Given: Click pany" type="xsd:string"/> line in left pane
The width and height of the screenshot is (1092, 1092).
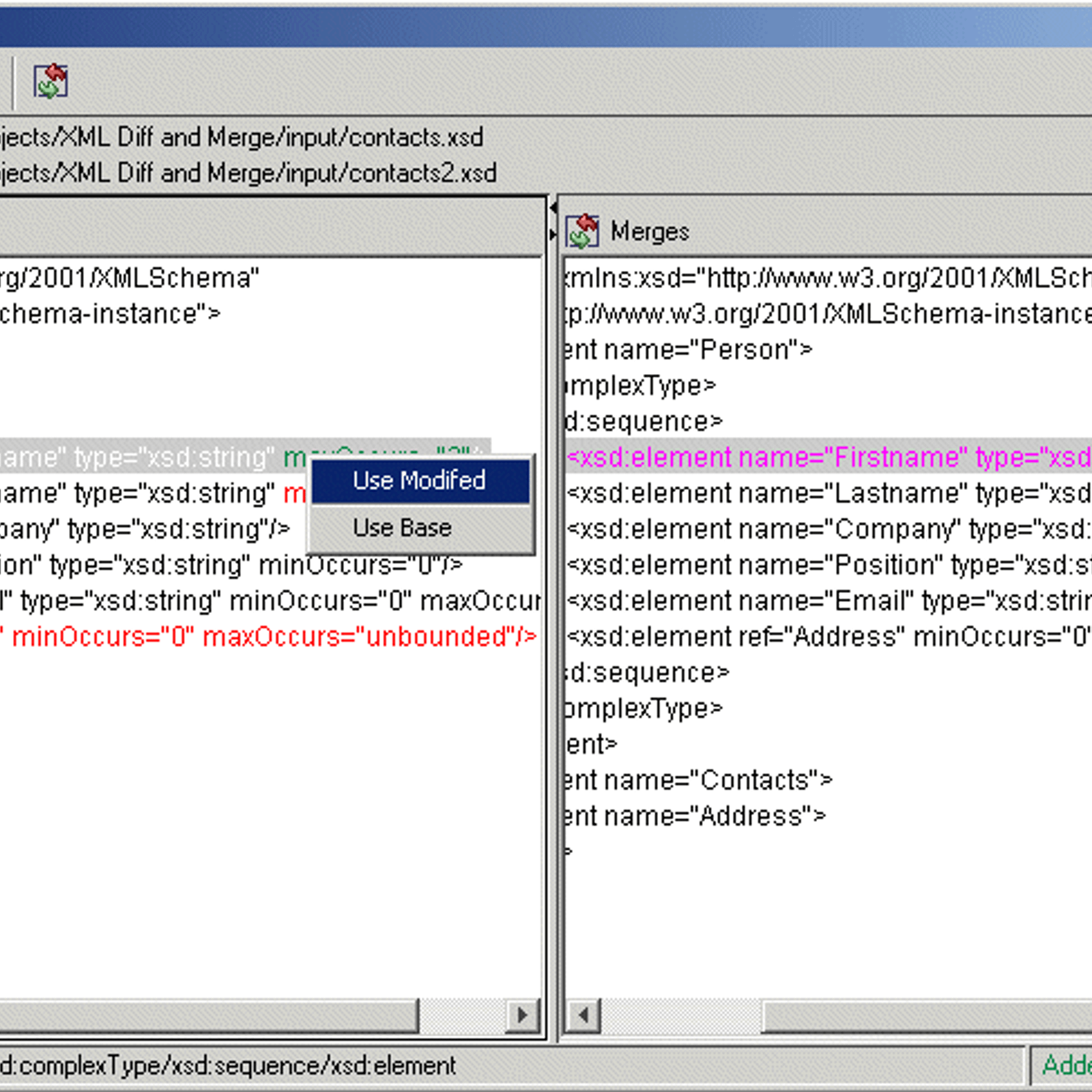Looking at the screenshot, I should coord(145,529).
